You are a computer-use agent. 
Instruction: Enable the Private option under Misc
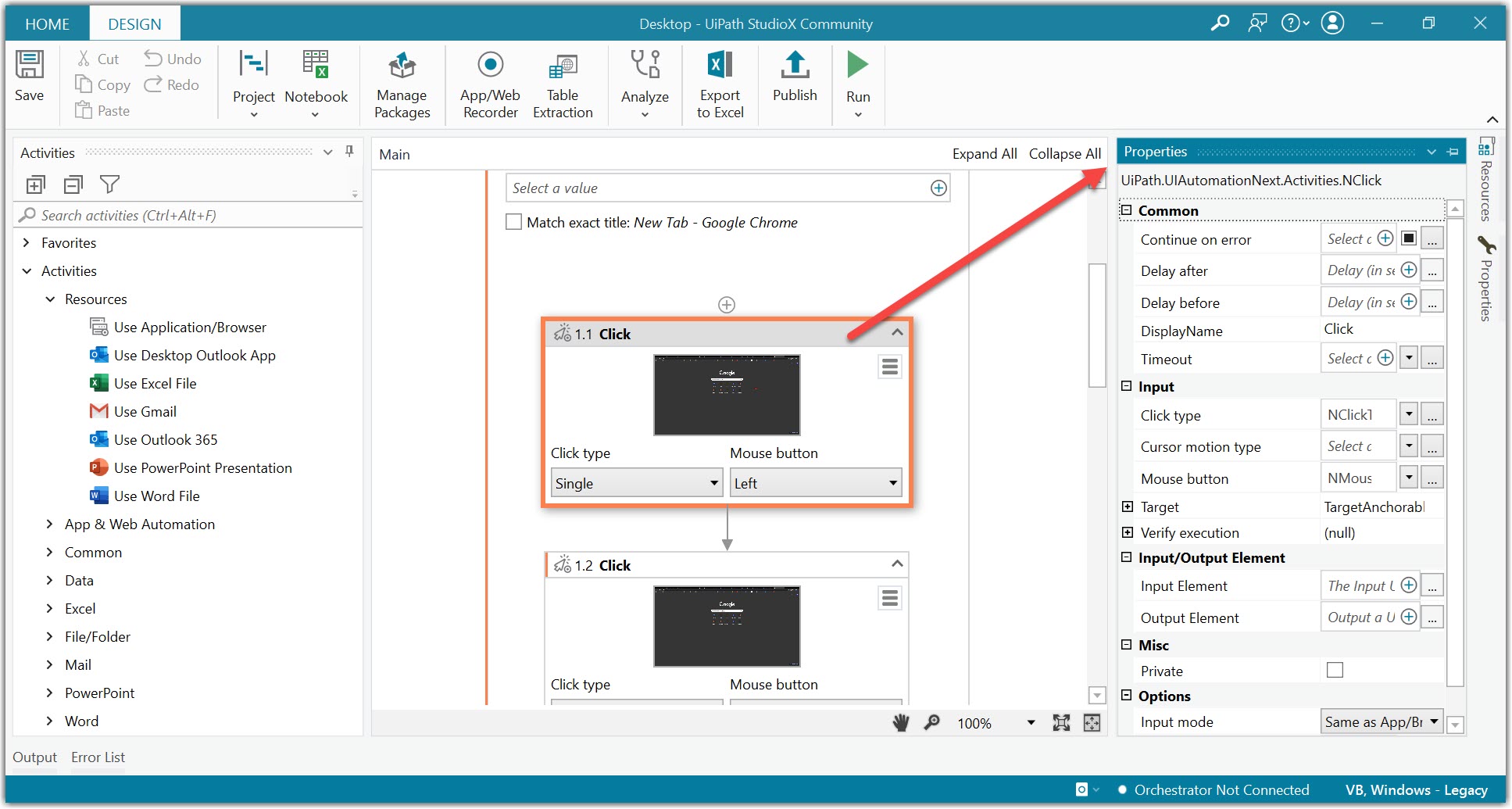(1335, 670)
